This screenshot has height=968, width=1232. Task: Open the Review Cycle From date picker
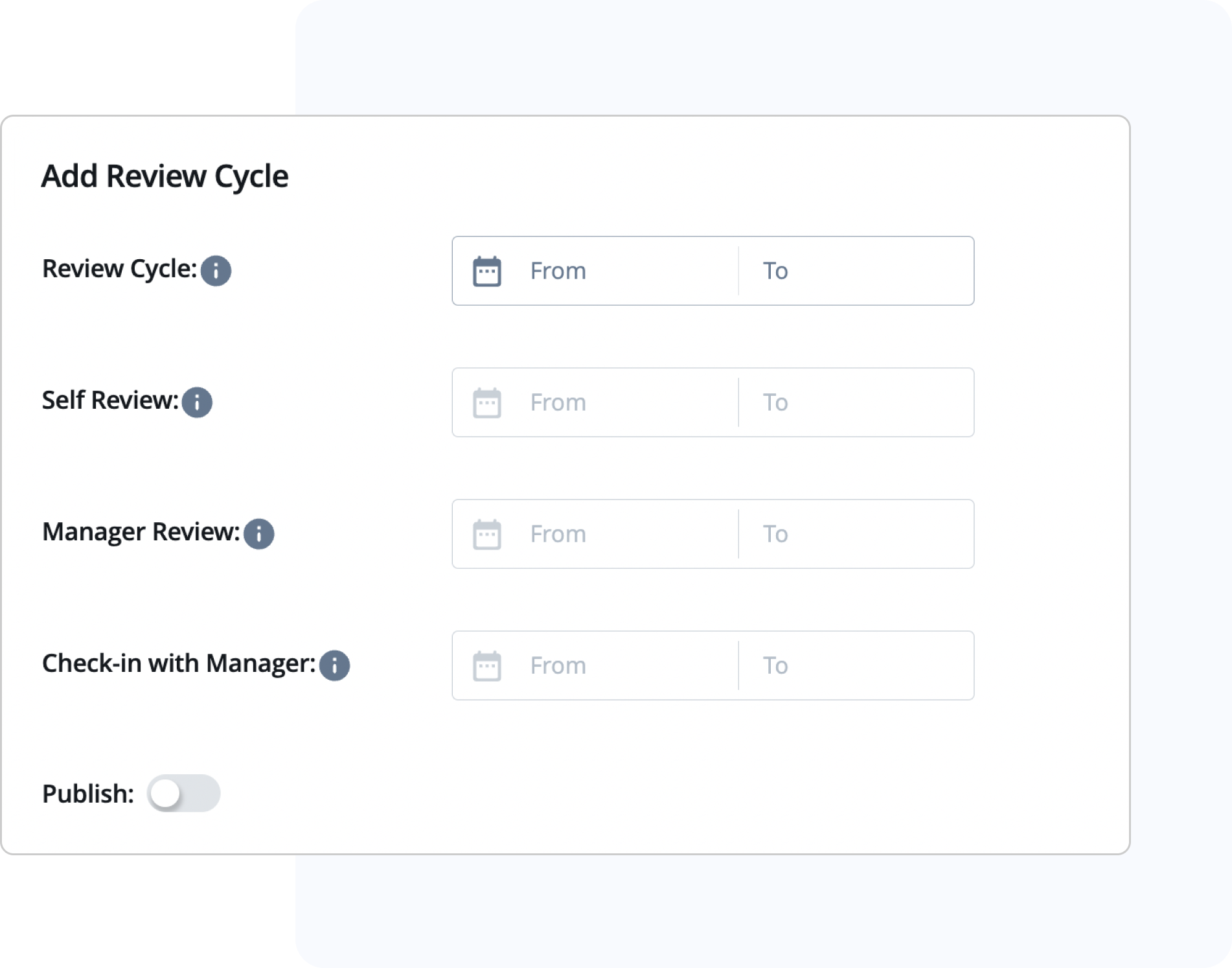click(583, 271)
